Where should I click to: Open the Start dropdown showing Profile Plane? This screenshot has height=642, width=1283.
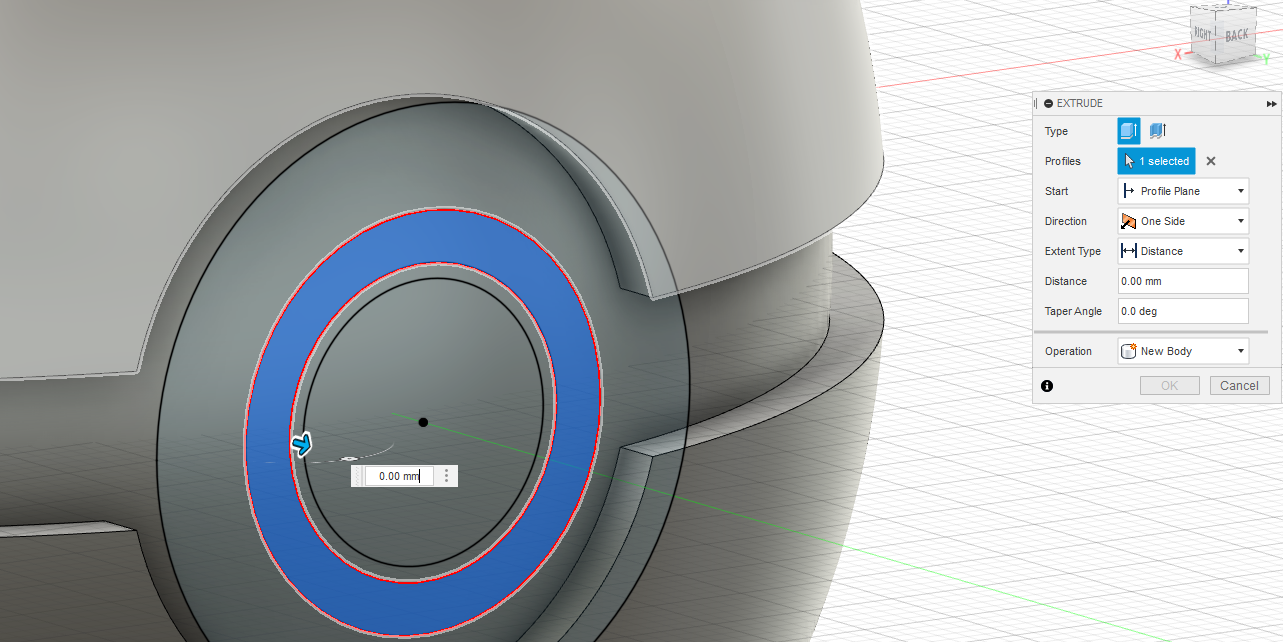[1183, 191]
